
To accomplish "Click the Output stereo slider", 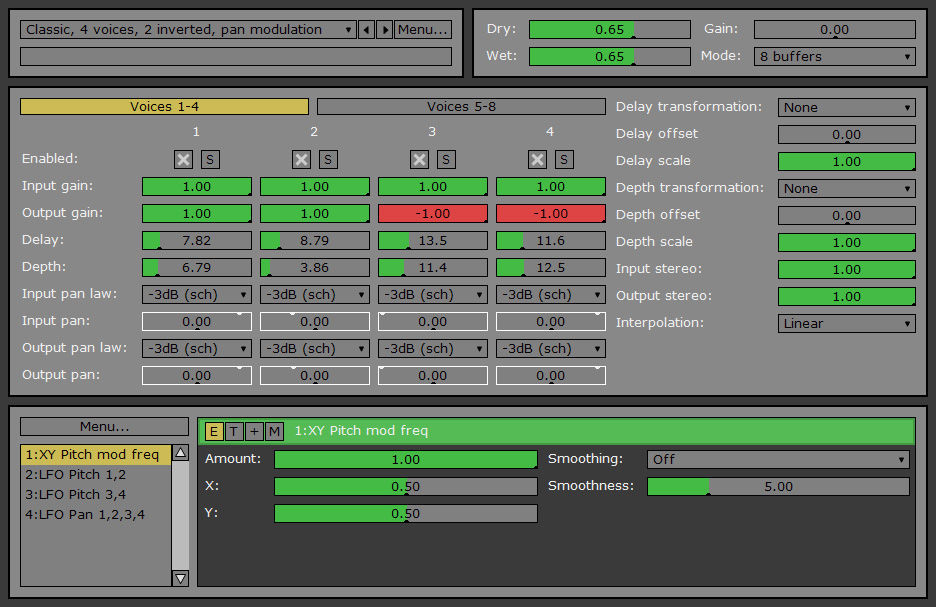I will 846,297.
